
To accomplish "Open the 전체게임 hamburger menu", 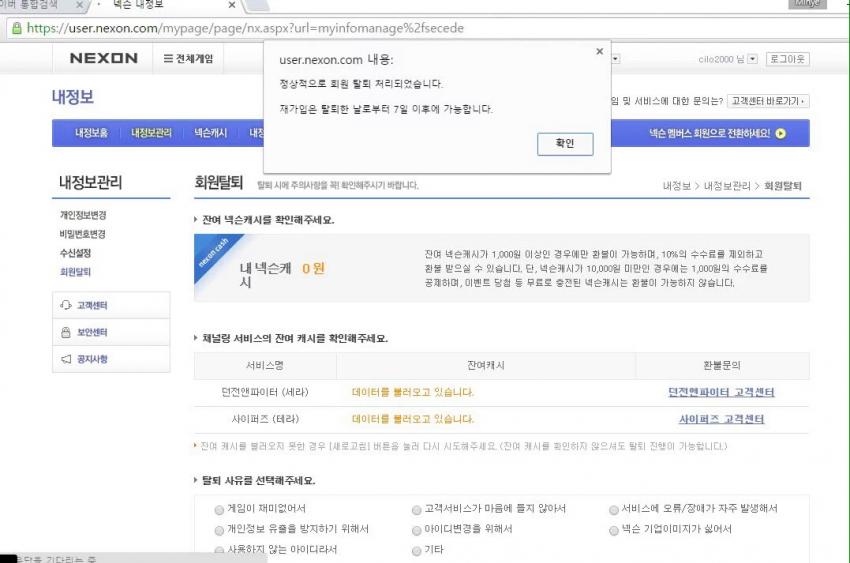I will click(170, 59).
